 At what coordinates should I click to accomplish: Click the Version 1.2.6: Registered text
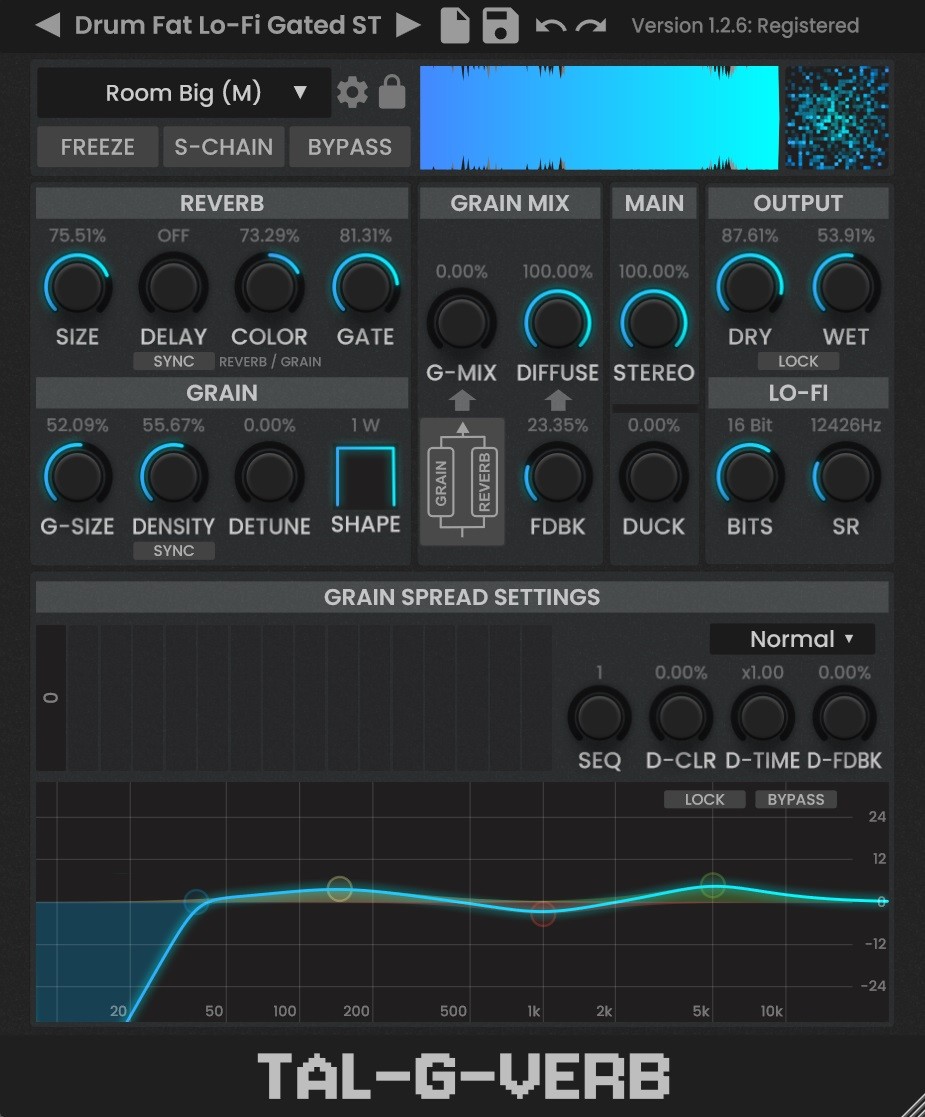pos(745,26)
